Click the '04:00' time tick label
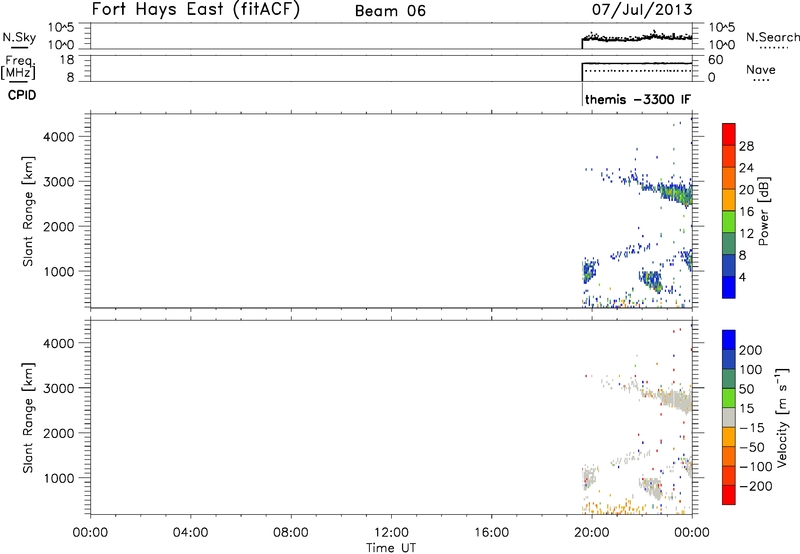 coord(190,533)
